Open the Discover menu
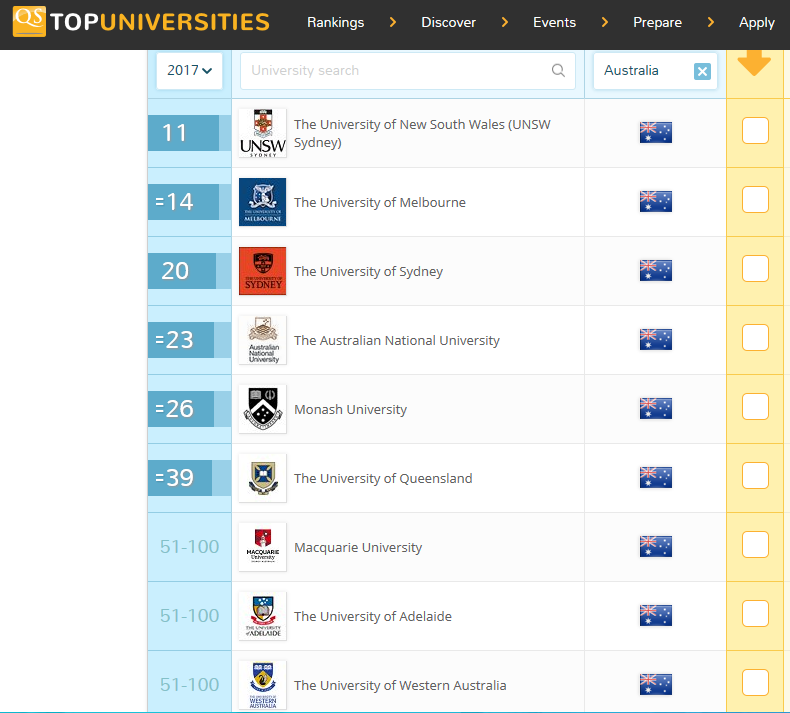Viewport: 790px width, 713px height. click(448, 22)
